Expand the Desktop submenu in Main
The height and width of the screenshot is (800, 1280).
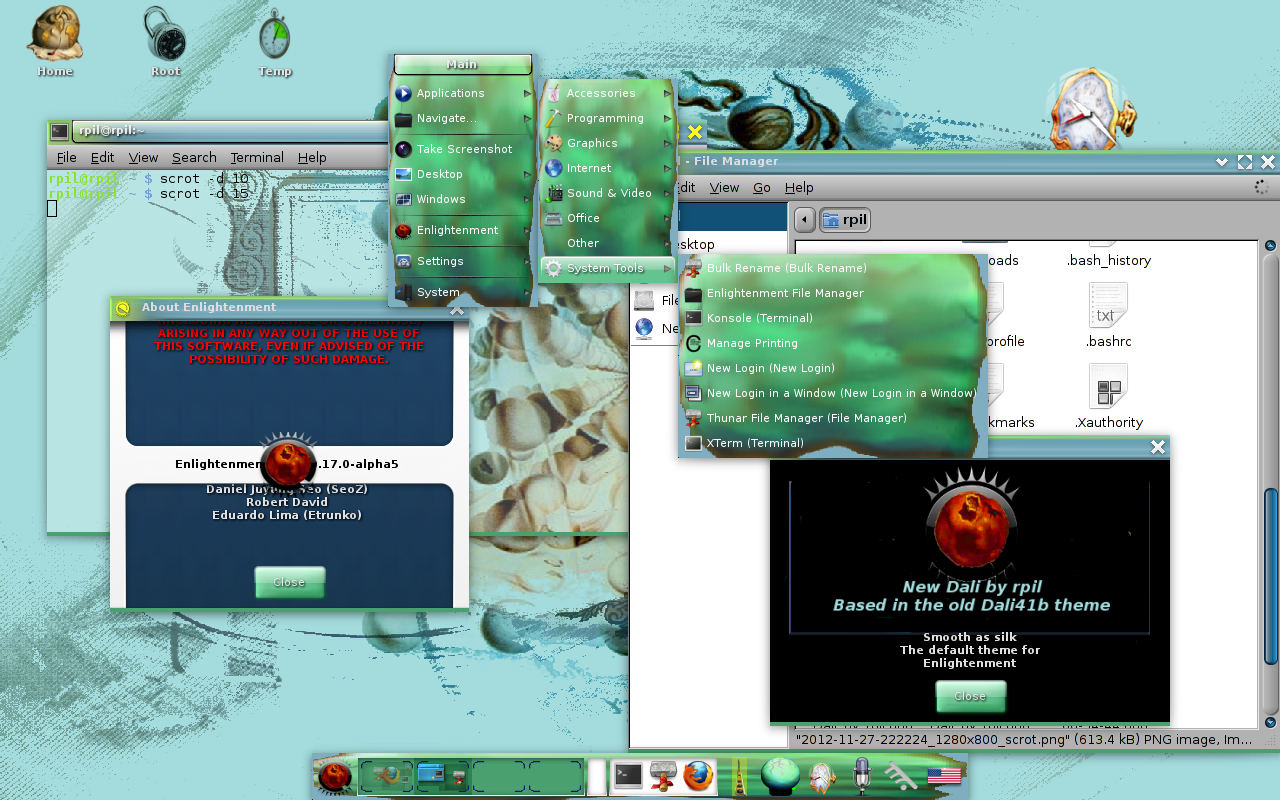pyautogui.click(x=463, y=174)
